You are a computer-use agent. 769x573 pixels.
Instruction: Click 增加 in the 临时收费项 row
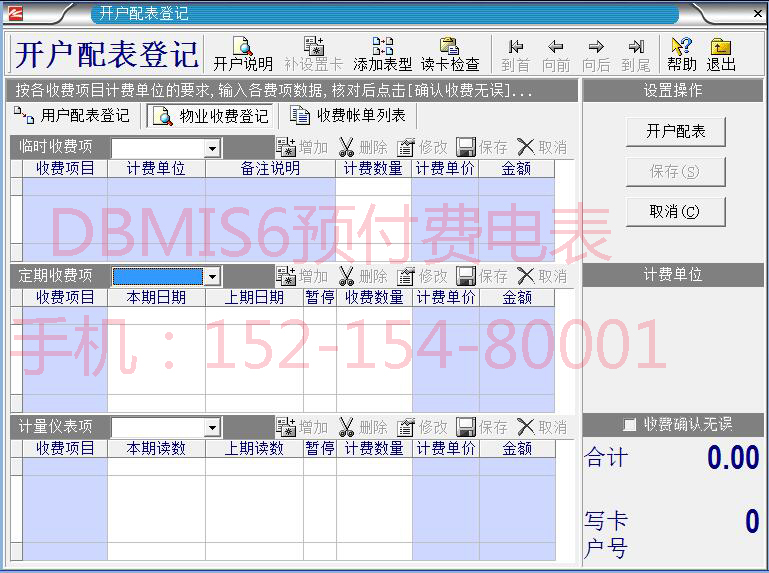click(302, 147)
